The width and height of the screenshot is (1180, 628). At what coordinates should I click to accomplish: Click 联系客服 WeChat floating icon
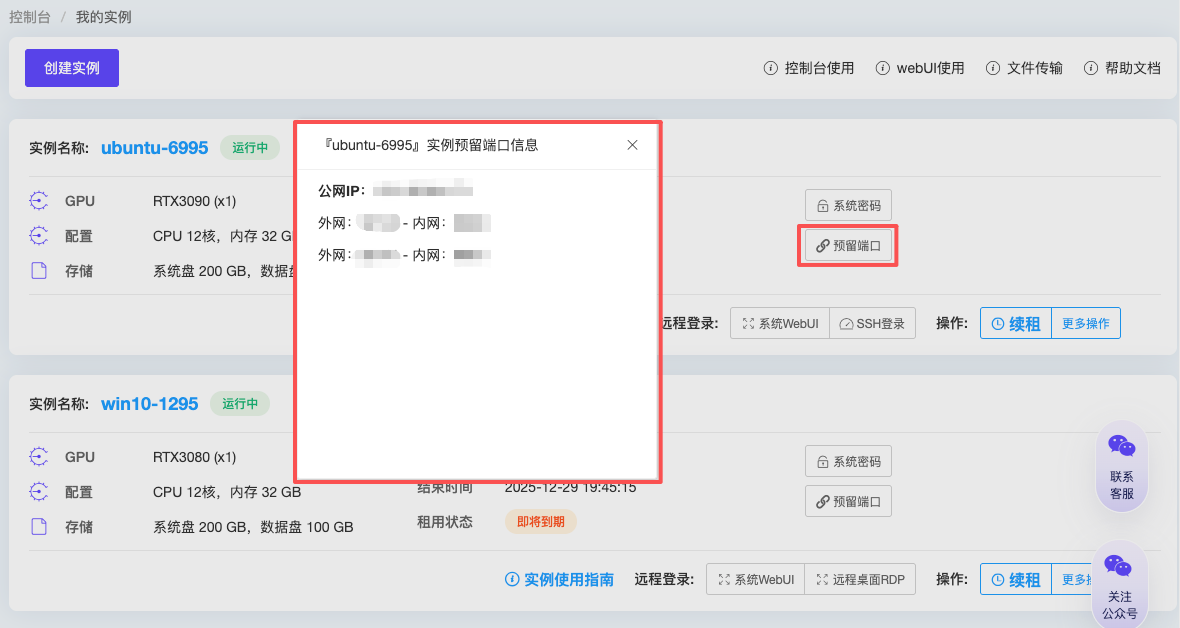(x=1122, y=466)
